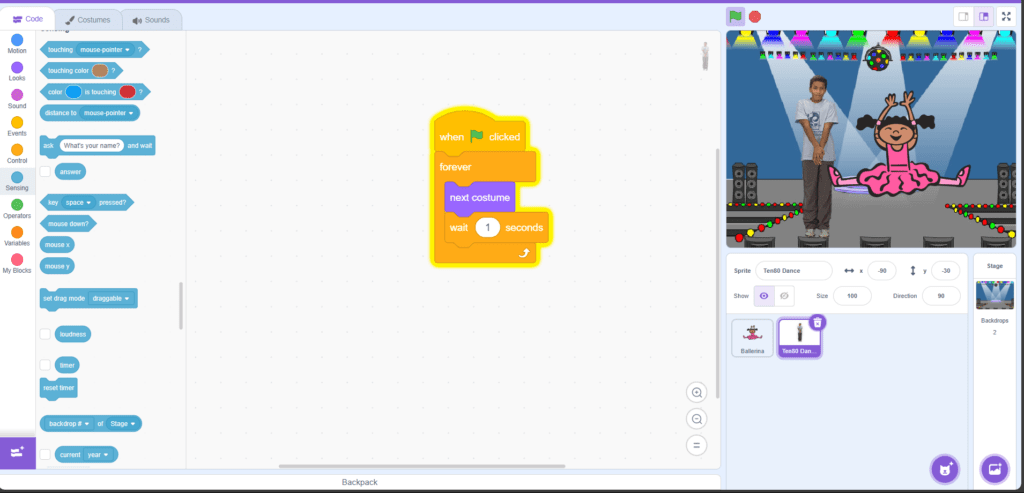Delete the Ten80 Dance sprite with trash icon
The width and height of the screenshot is (1024, 493).
[x=817, y=322]
